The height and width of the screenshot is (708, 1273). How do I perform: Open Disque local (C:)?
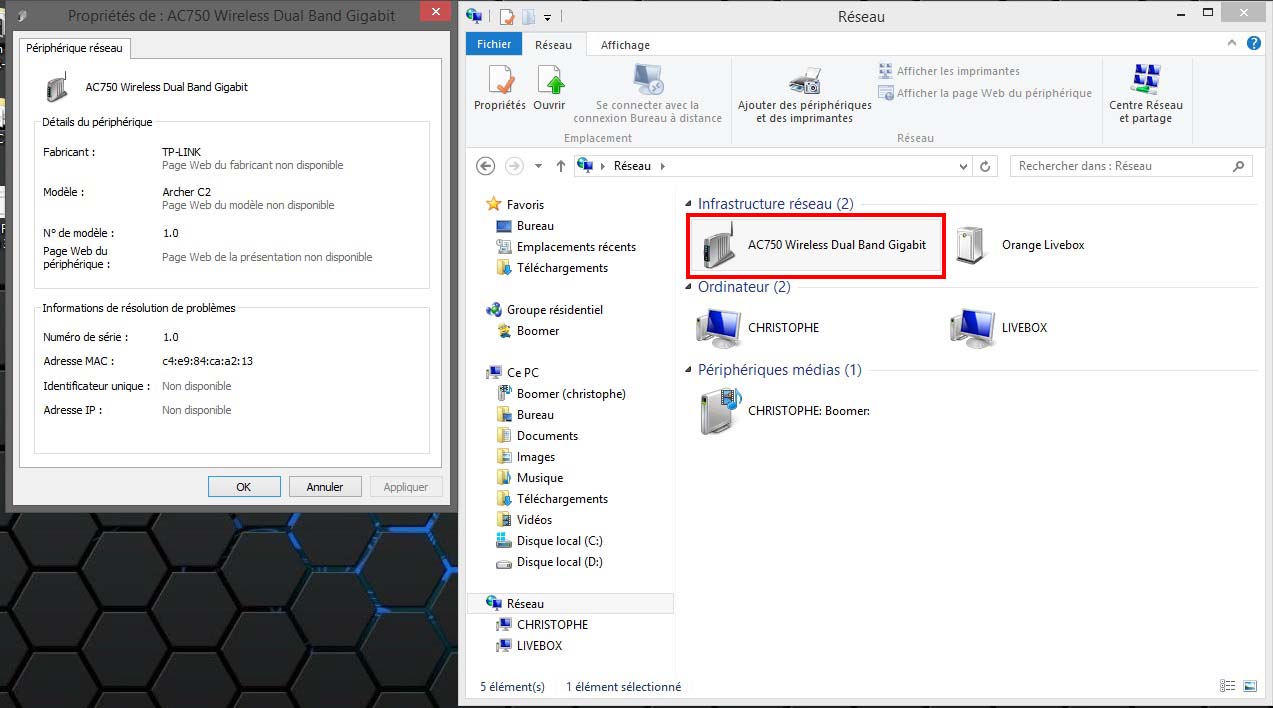point(550,541)
